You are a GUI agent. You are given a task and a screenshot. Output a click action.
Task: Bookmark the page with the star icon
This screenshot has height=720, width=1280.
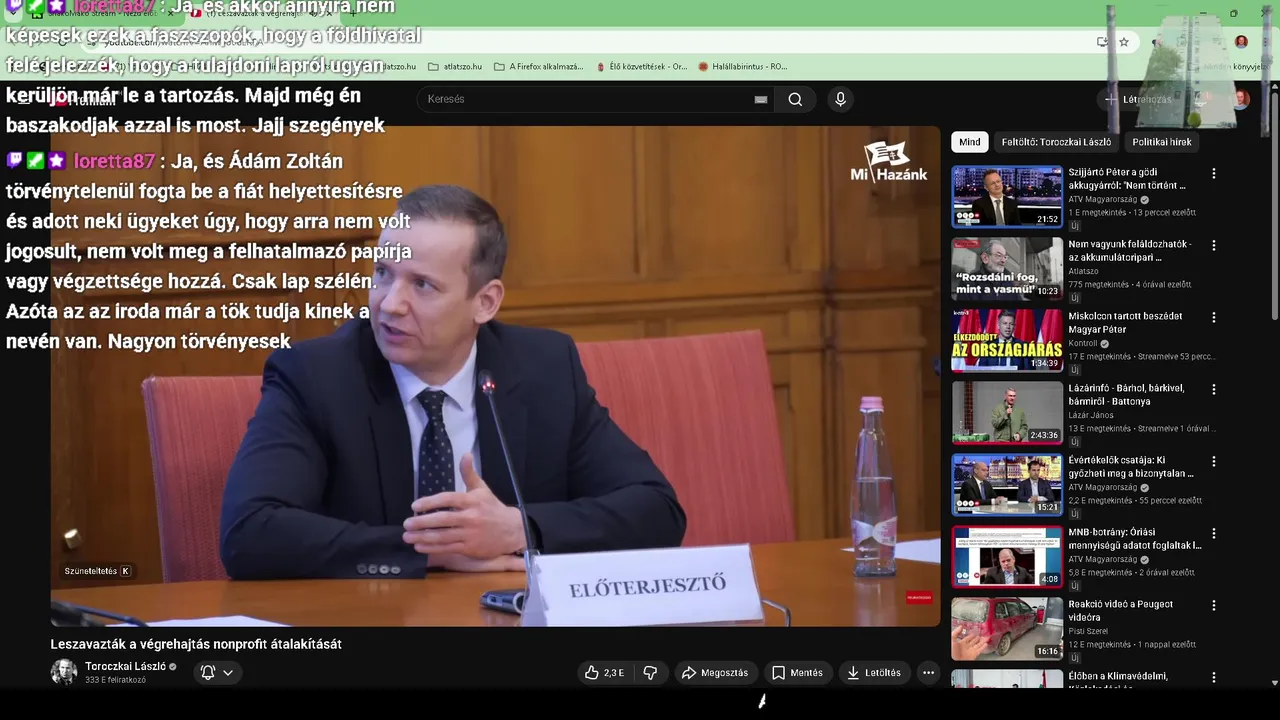[1124, 42]
